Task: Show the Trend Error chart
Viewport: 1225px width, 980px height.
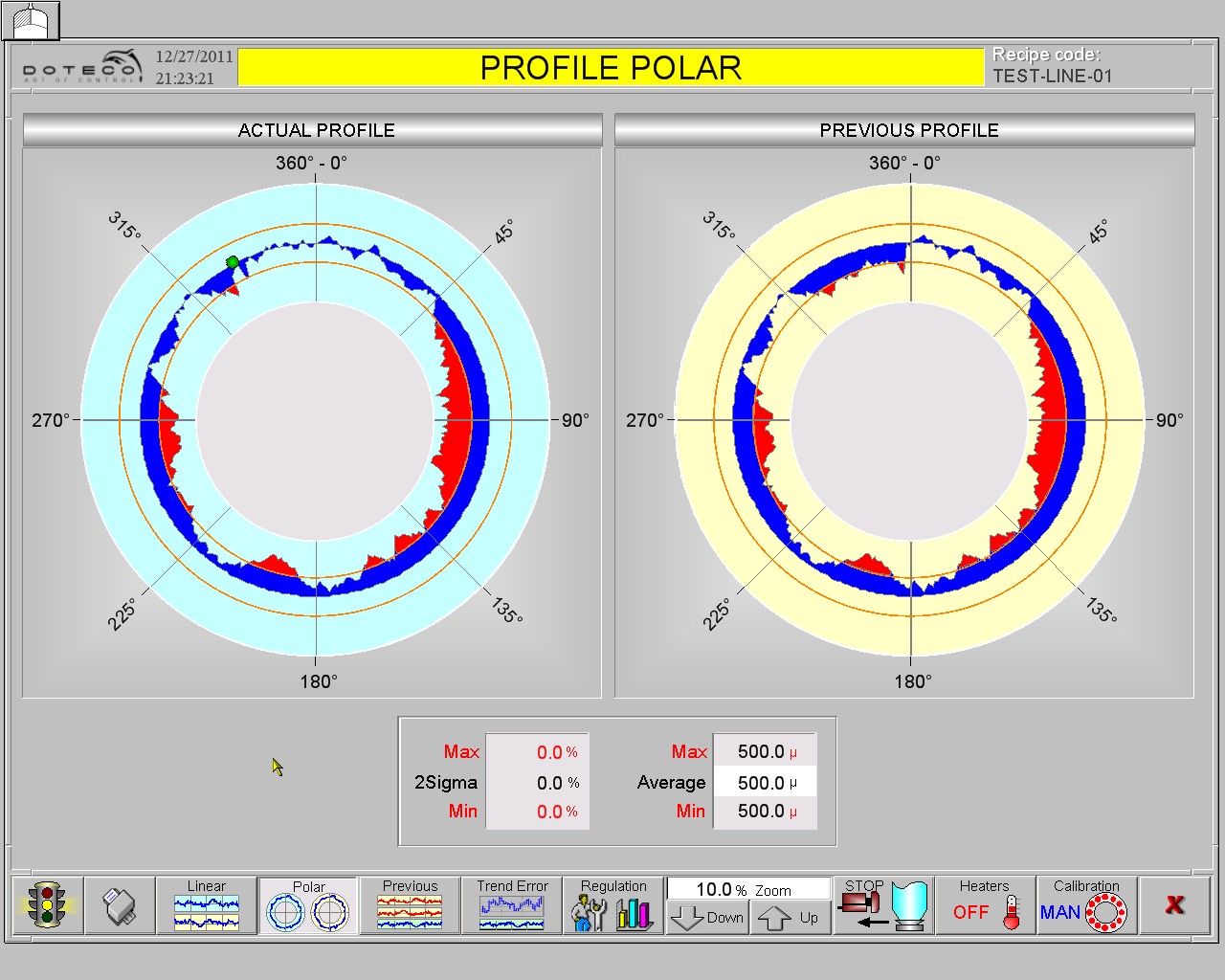Action: pos(512,905)
